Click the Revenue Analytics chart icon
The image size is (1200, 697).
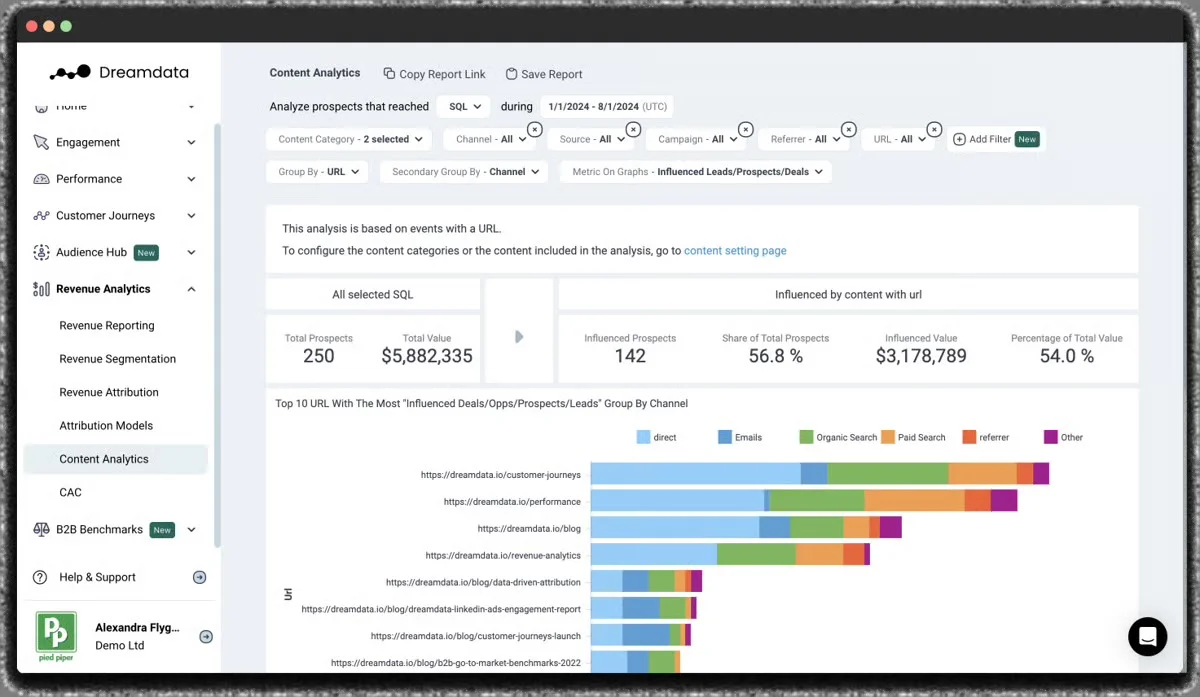(41, 289)
